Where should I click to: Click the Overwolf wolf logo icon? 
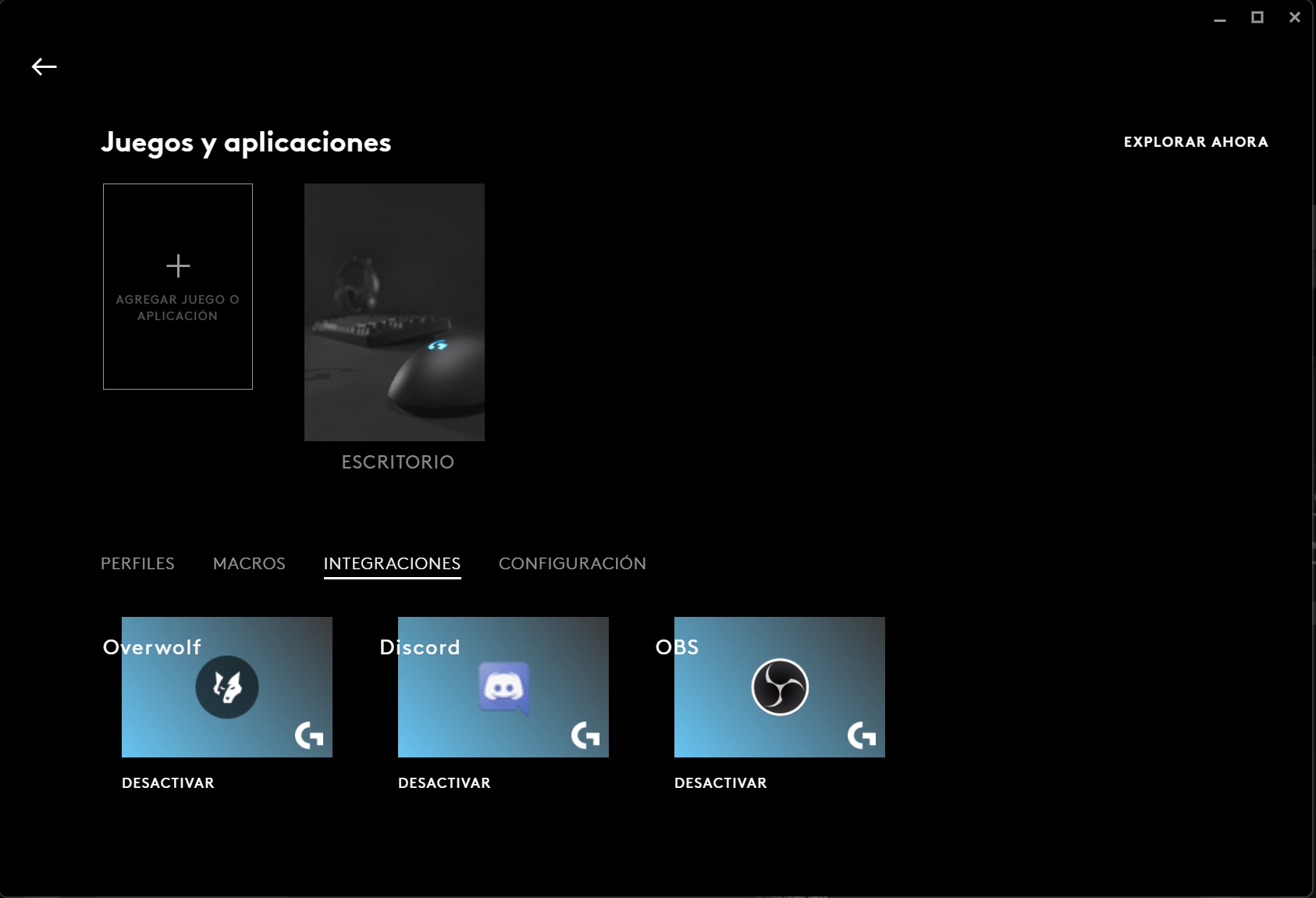click(227, 687)
